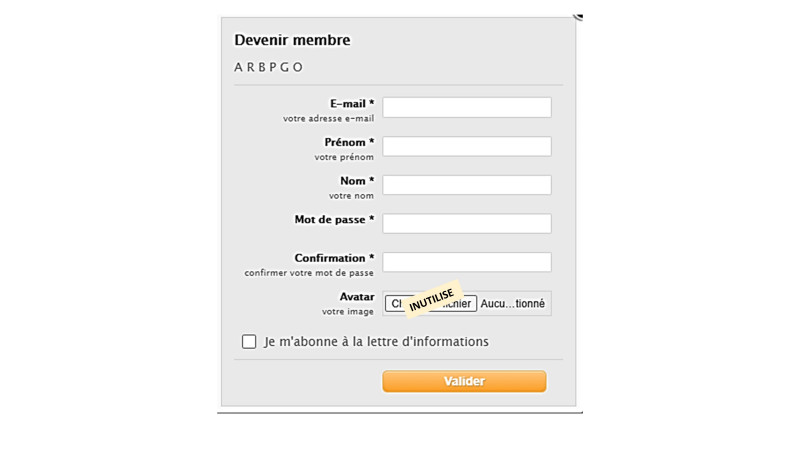800x450 pixels.
Task: Enable the newsletter subscription checkbox
Action: click(x=249, y=342)
